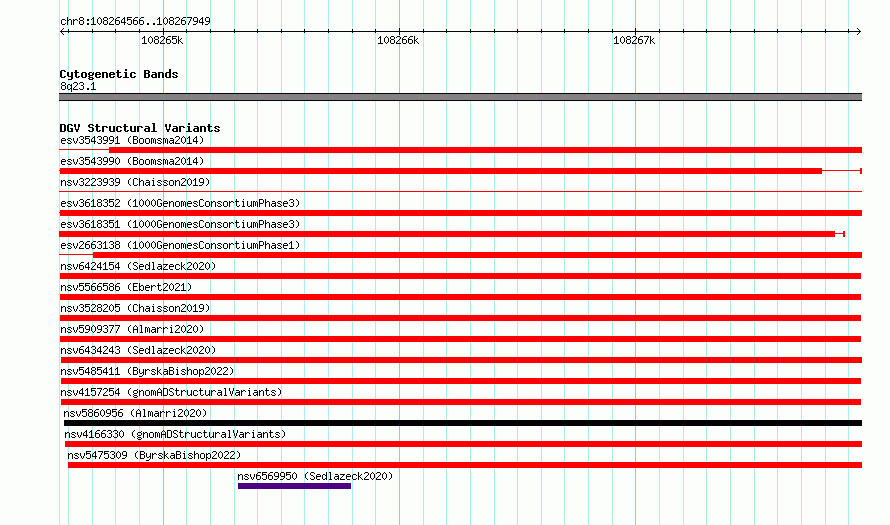
Task: Click the red bar under nsv5566586
Action: click(460, 297)
